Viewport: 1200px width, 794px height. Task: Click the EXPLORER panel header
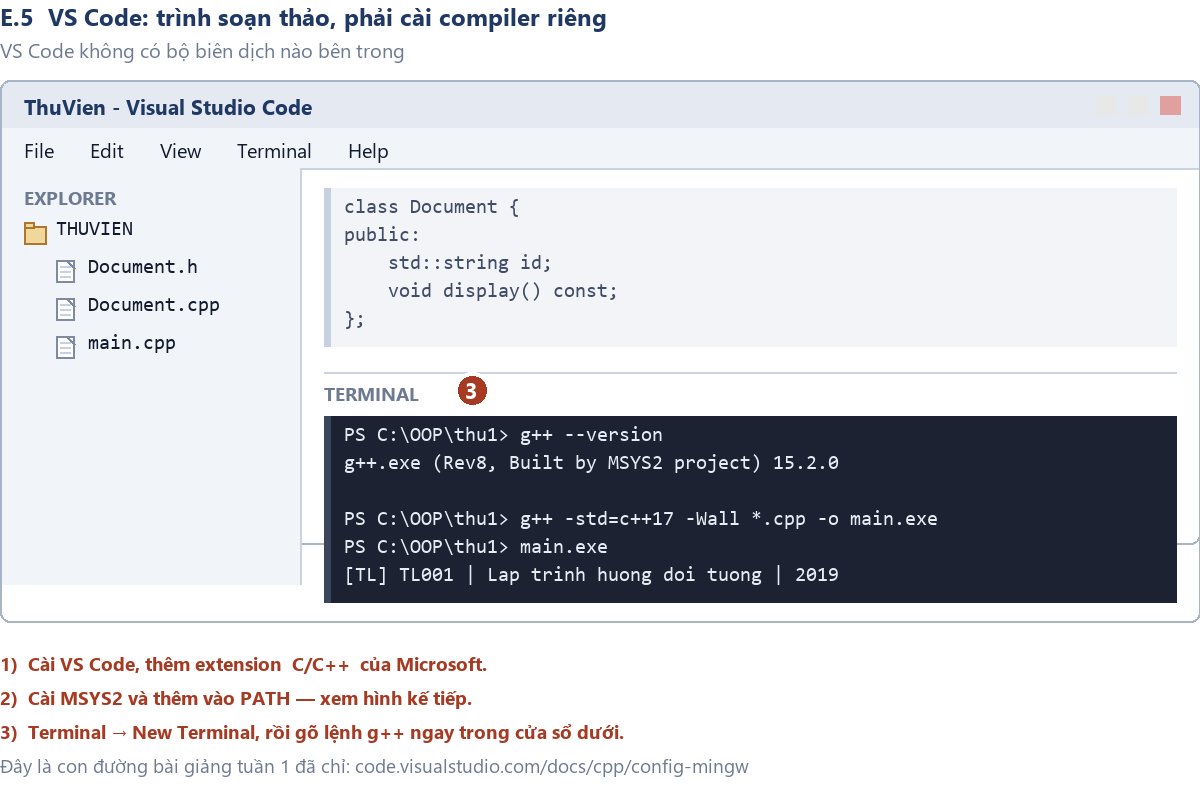tap(70, 198)
